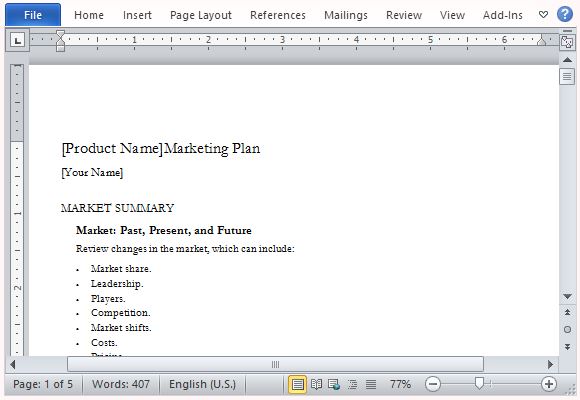
Task: Open the Add-Ins tab
Action: pos(503,15)
